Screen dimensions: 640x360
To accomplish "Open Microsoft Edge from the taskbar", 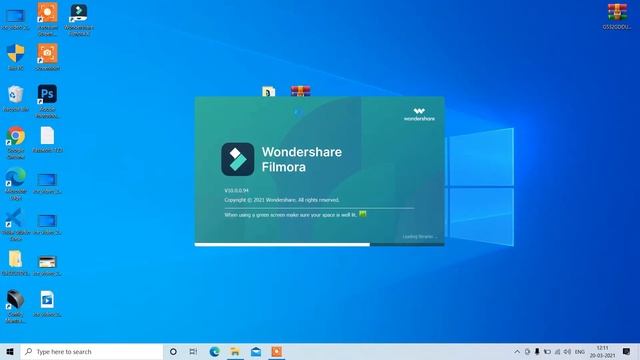I will point(214,351).
